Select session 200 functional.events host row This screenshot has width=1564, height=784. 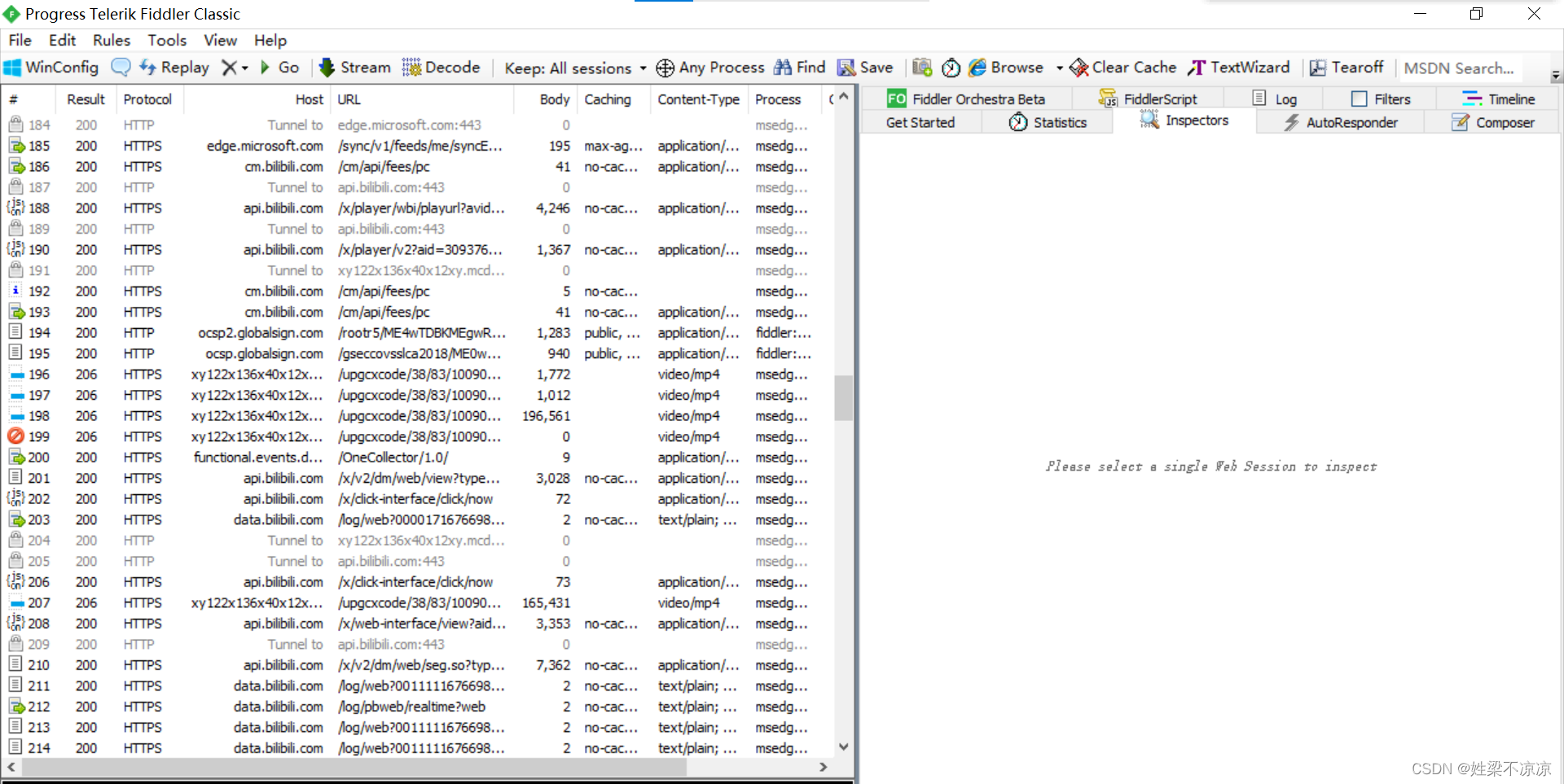click(417, 458)
